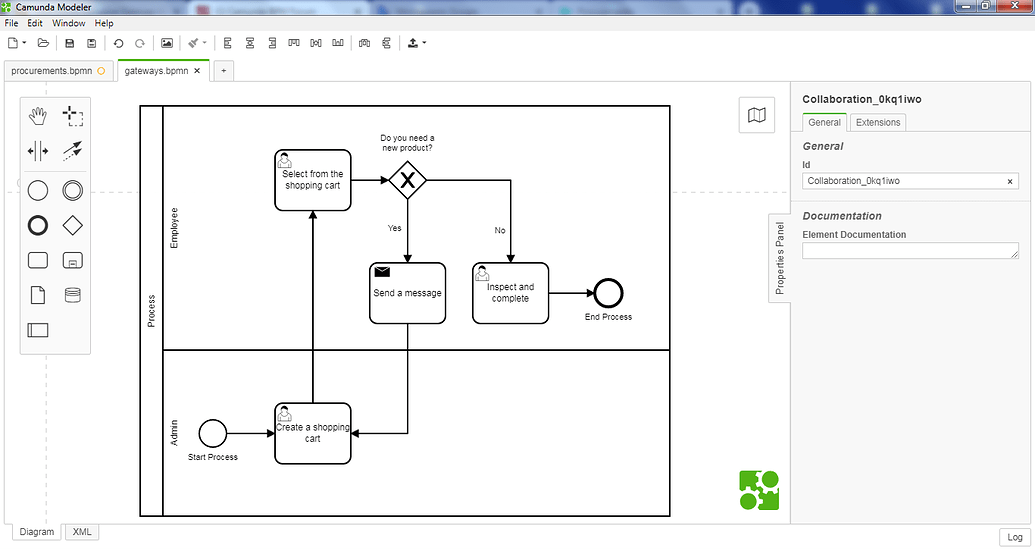Screen dimensions: 1035x550
Task: Click the Log button
Action: click(x=1014, y=537)
